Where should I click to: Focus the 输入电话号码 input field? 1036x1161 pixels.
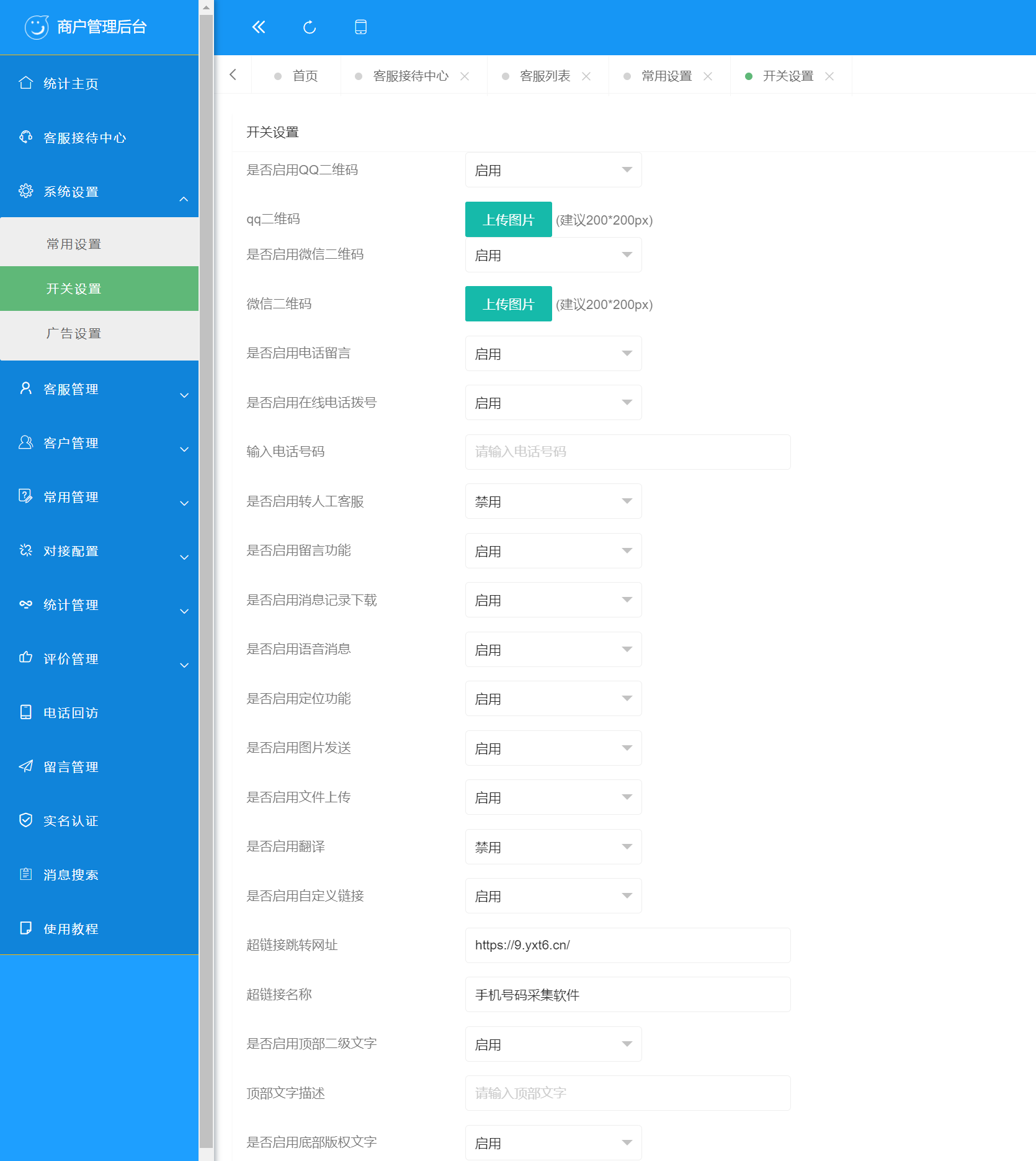coord(628,452)
